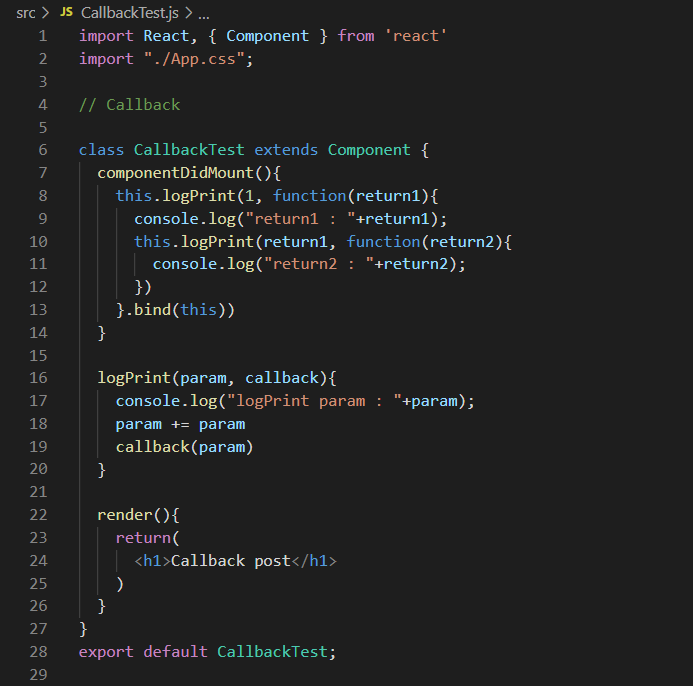
Task: Open the CallbackTest.js breadcrumb item
Action: pyautogui.click(x=130, y=13)
